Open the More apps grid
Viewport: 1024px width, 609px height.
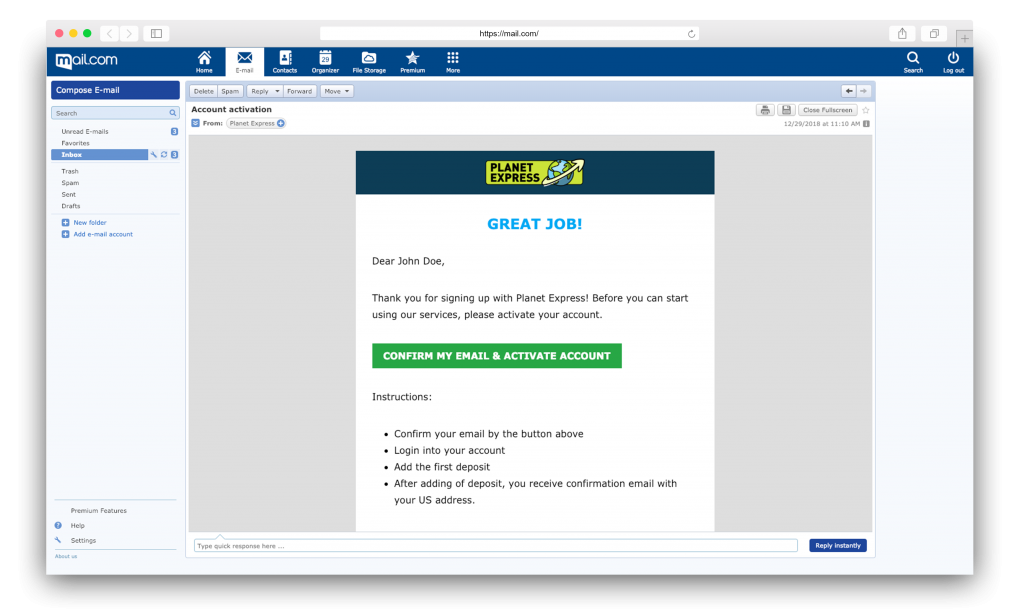(x=453, y=62)
